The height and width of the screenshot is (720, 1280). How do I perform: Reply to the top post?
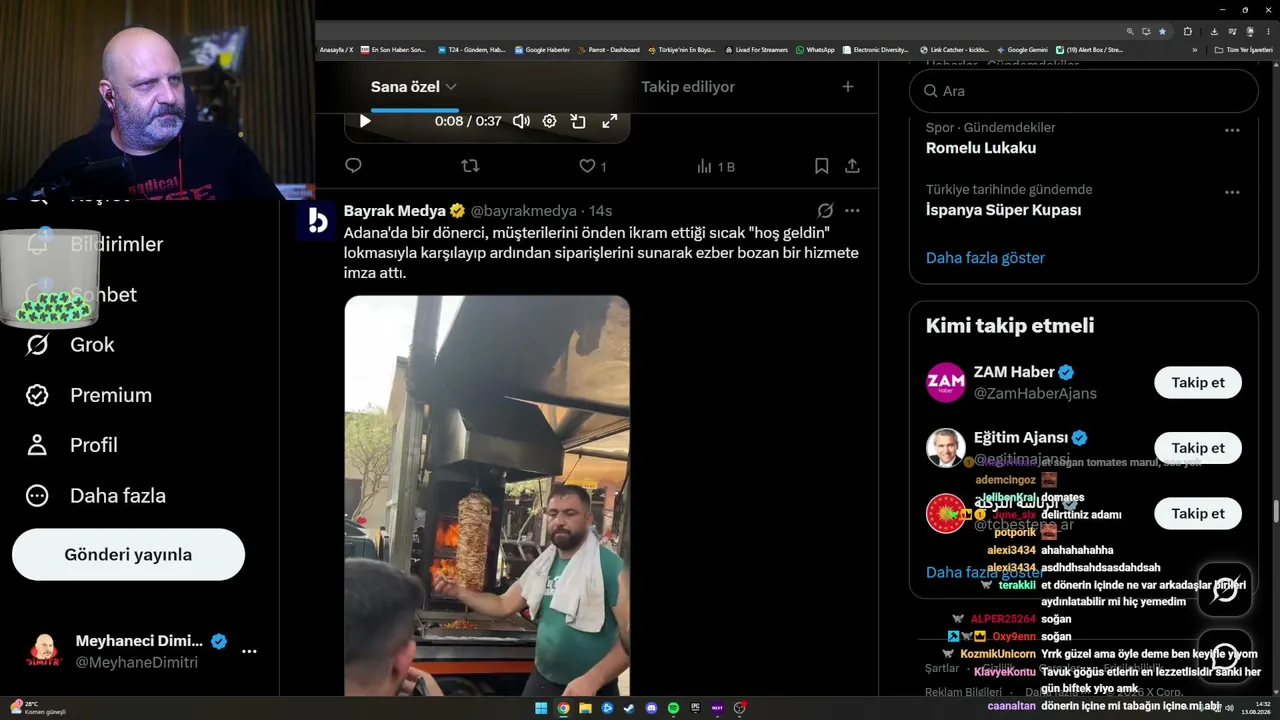coord(353,166)
